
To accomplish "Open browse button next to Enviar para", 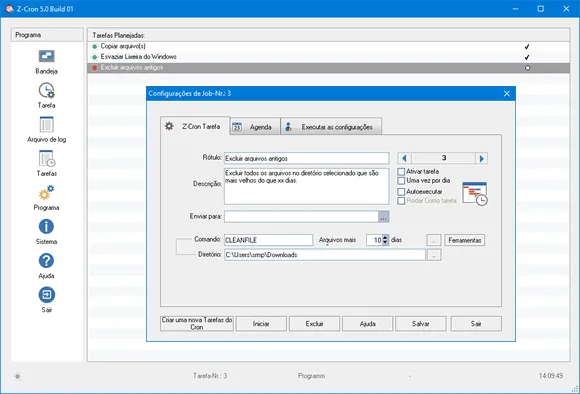I will [x=383, y=217].
